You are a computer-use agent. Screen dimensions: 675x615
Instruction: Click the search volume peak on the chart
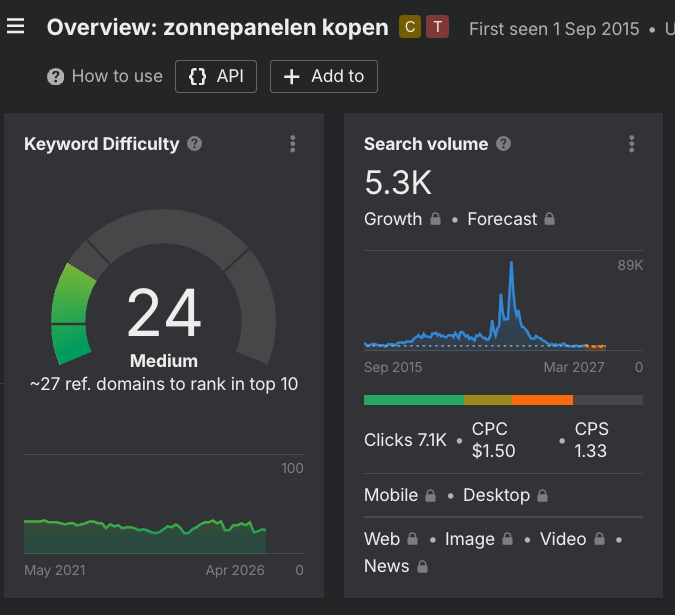tap(511, 263)
